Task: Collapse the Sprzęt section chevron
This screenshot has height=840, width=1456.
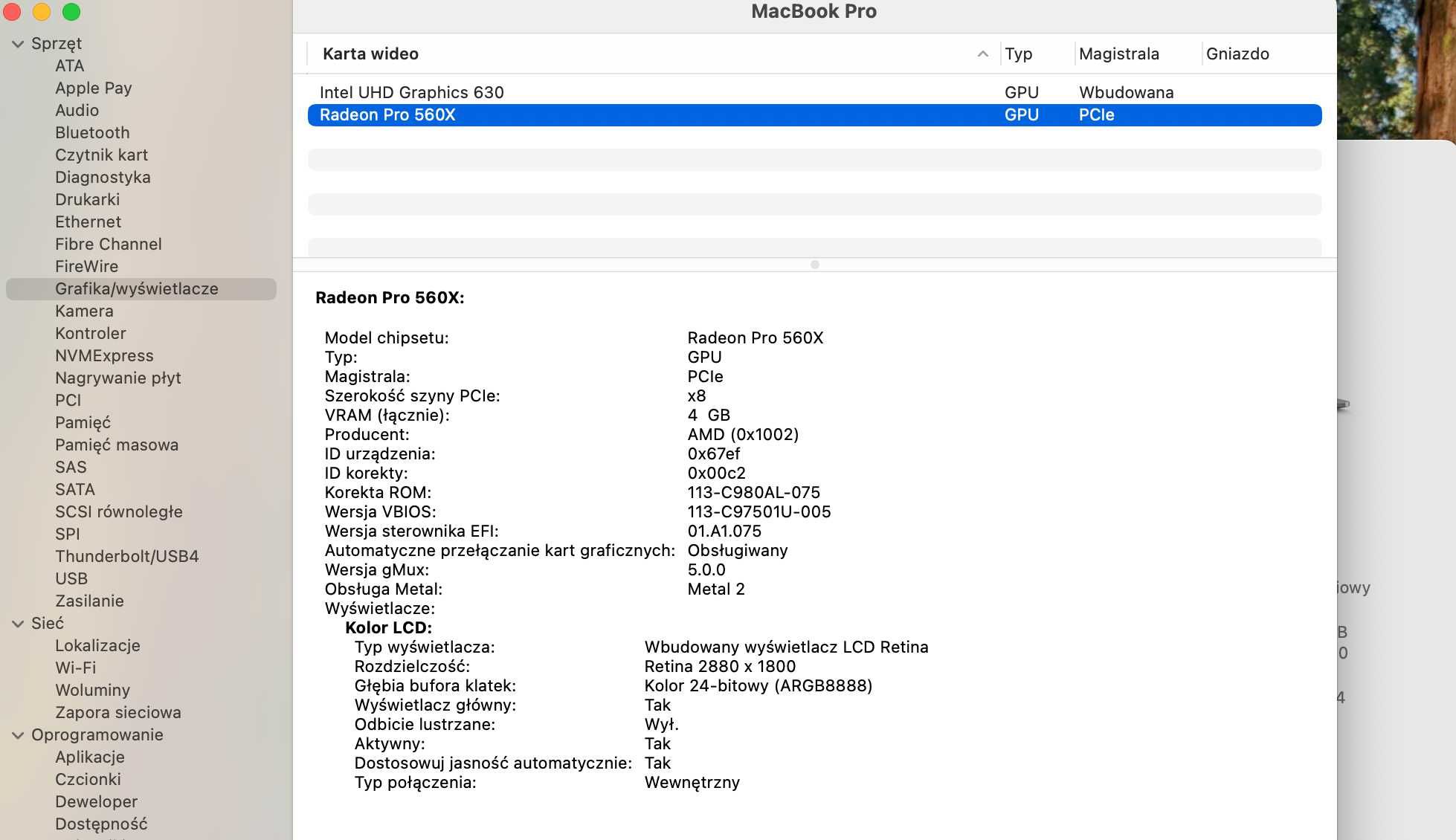Action: pyautogui.click(x=18, y=44)
